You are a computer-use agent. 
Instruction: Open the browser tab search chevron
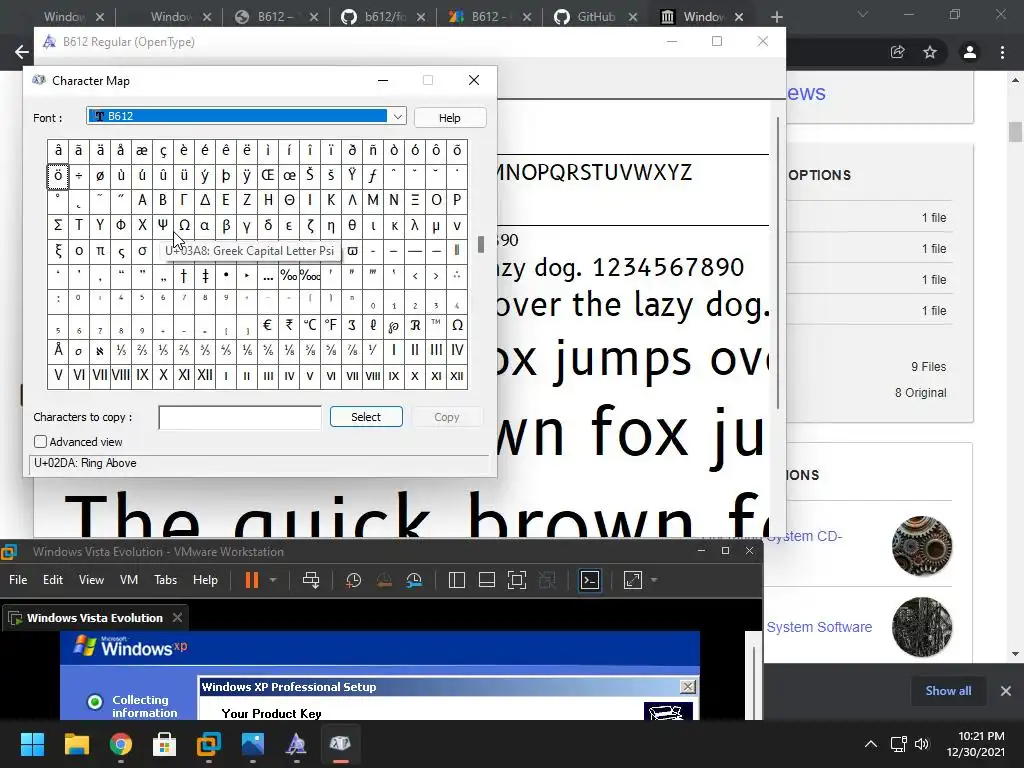point(863,14)
